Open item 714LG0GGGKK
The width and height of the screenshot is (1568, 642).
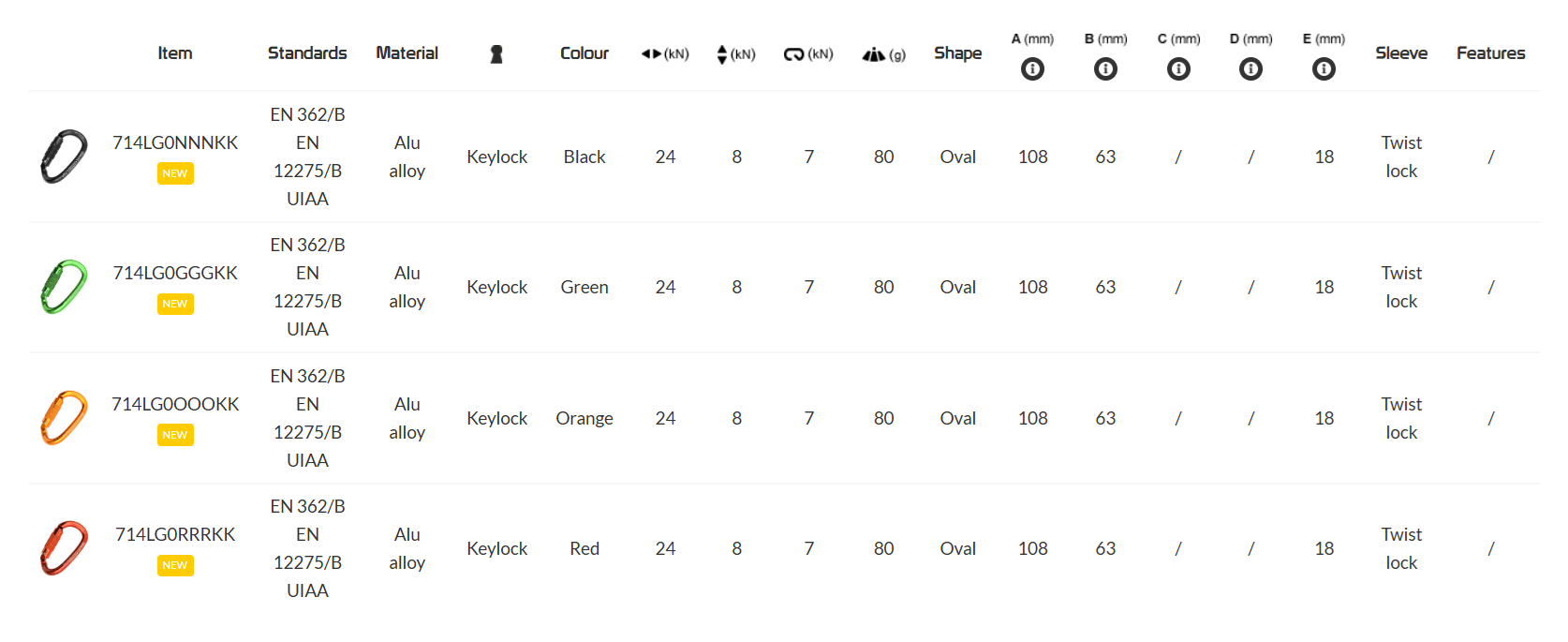[x=175, y=273]
